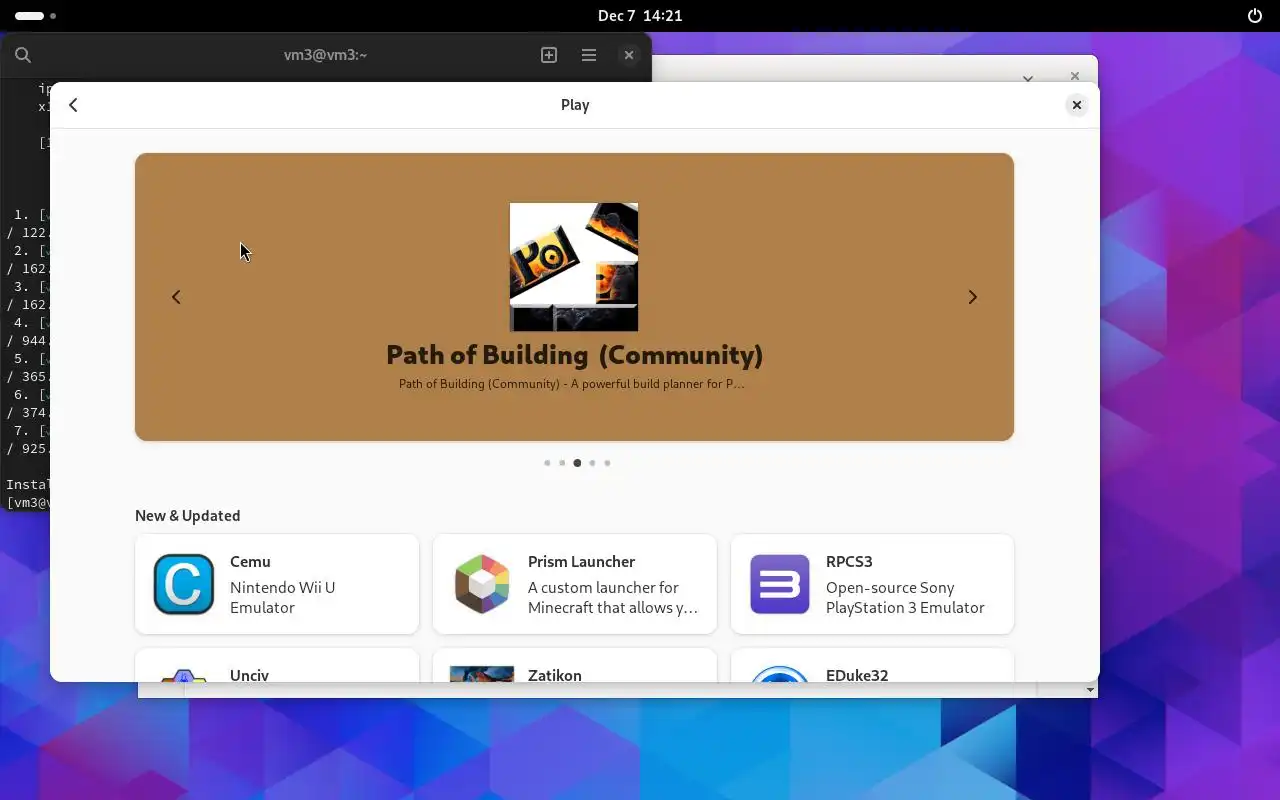1280x800 pixels.
Task: Open the EDuke32 app card
Action: 872,666
